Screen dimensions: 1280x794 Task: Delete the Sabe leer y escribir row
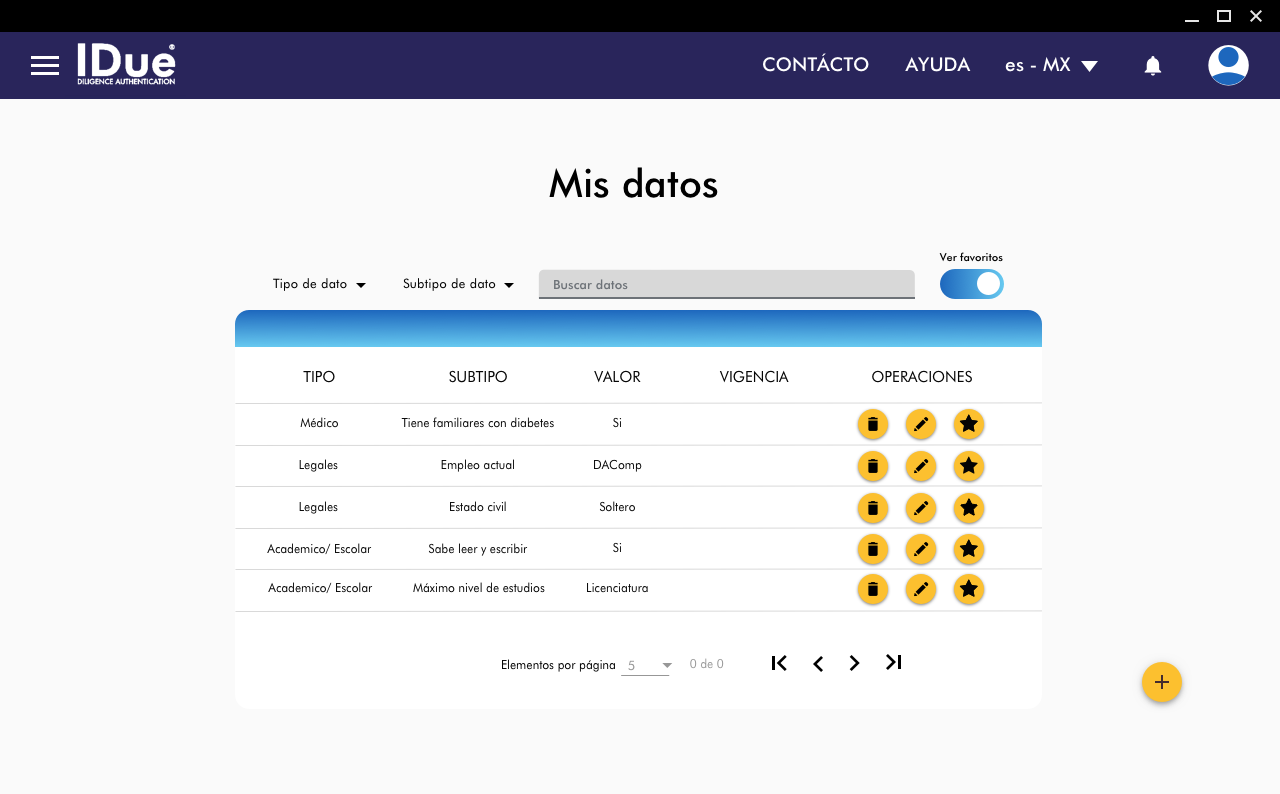(x=872, y=549)
